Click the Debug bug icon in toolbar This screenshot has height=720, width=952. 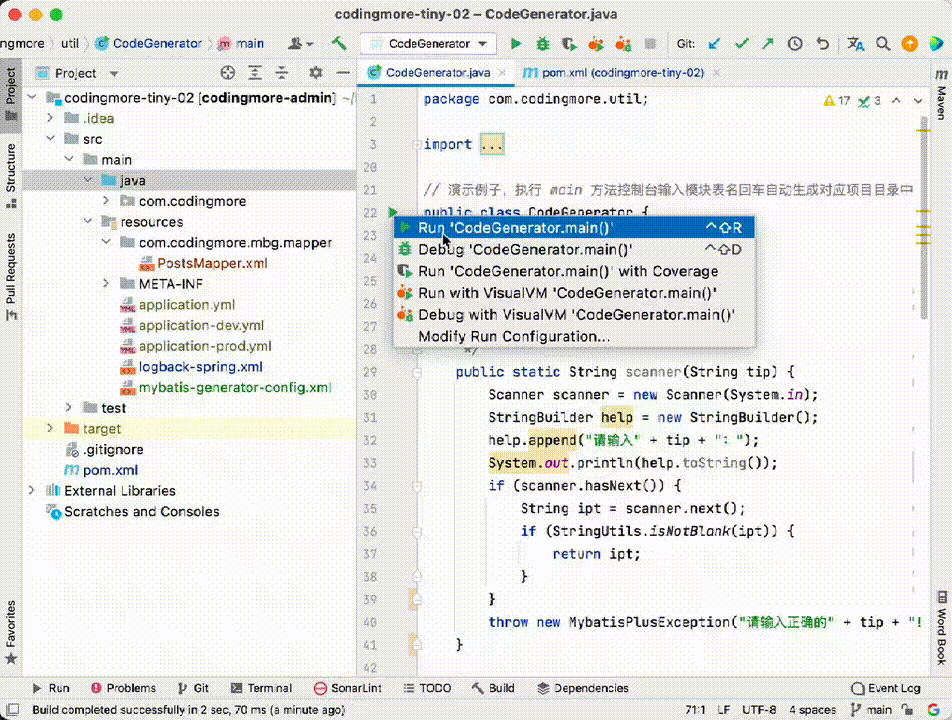(543, 44)
